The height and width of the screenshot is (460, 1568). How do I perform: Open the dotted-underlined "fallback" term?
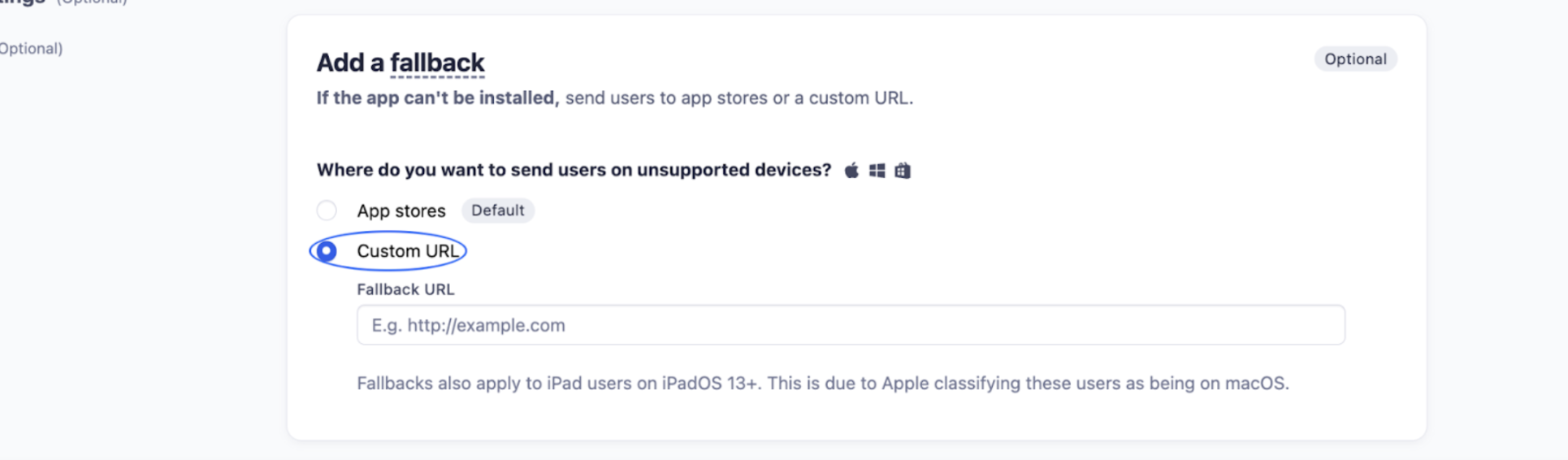[437, 63]
